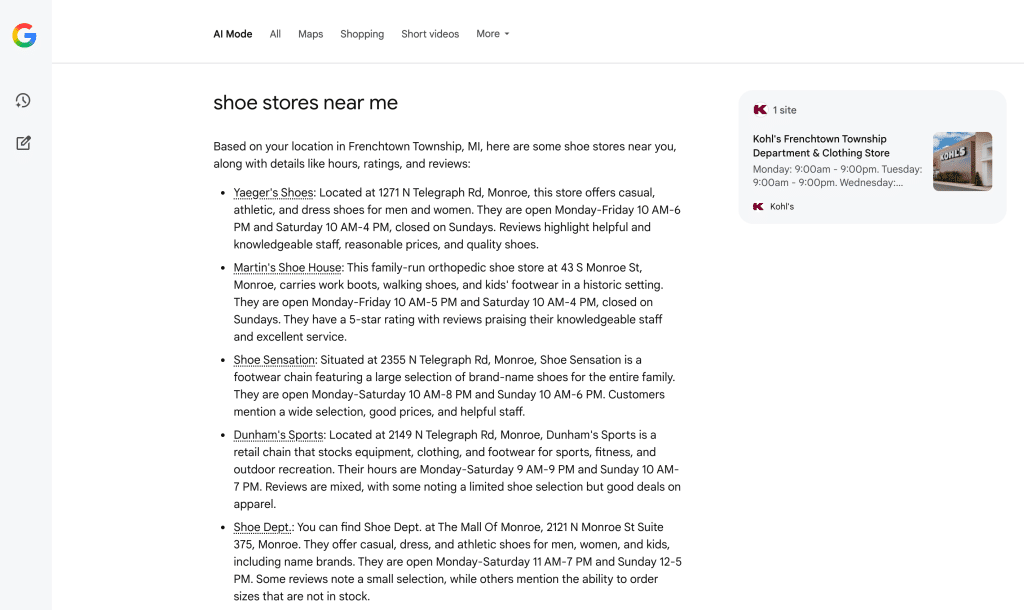Go to the Short videos tab
The image size is (1024, 610).
pos(430,34)
